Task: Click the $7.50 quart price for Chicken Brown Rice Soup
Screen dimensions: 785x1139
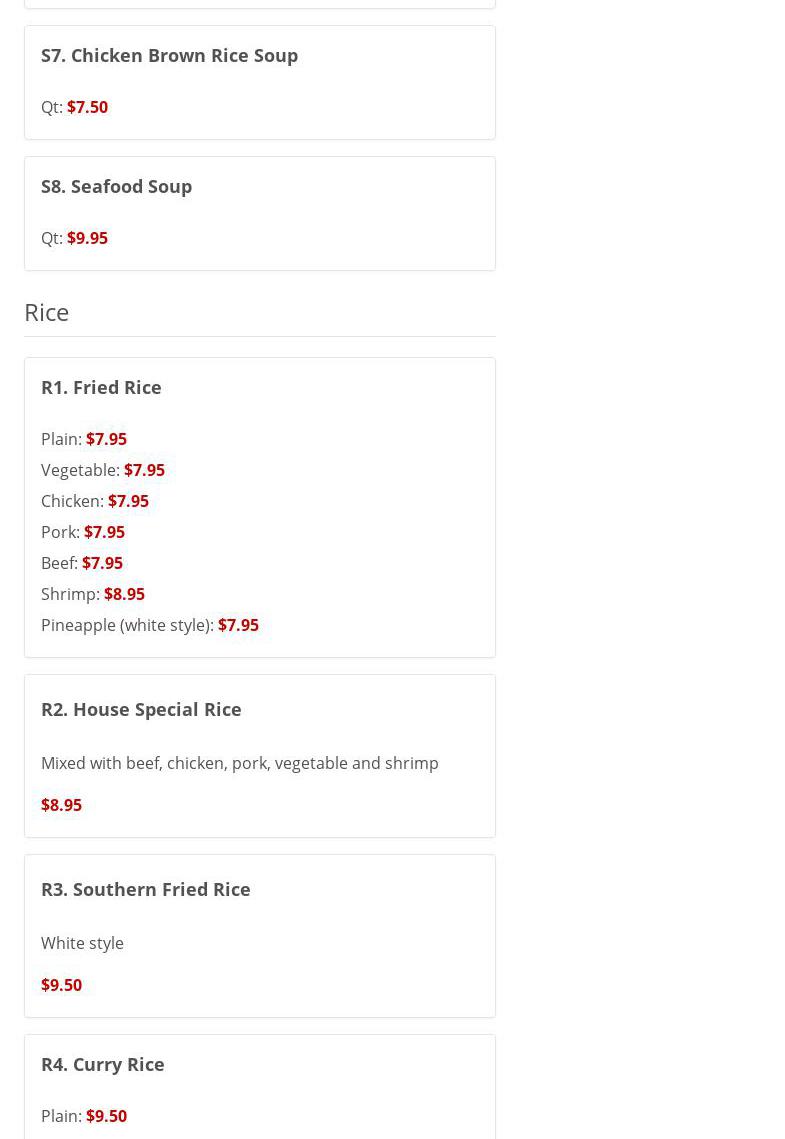Action: pos(87,107)
